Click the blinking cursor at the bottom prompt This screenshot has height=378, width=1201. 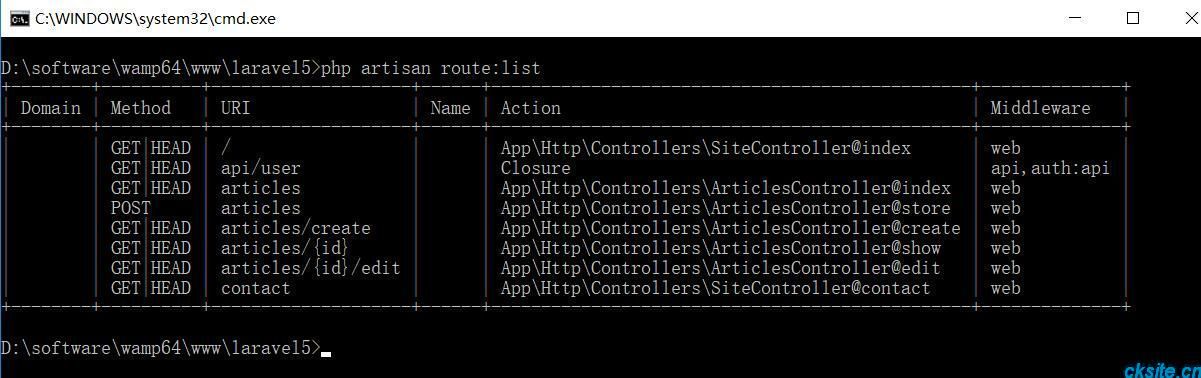click(326, 353)
